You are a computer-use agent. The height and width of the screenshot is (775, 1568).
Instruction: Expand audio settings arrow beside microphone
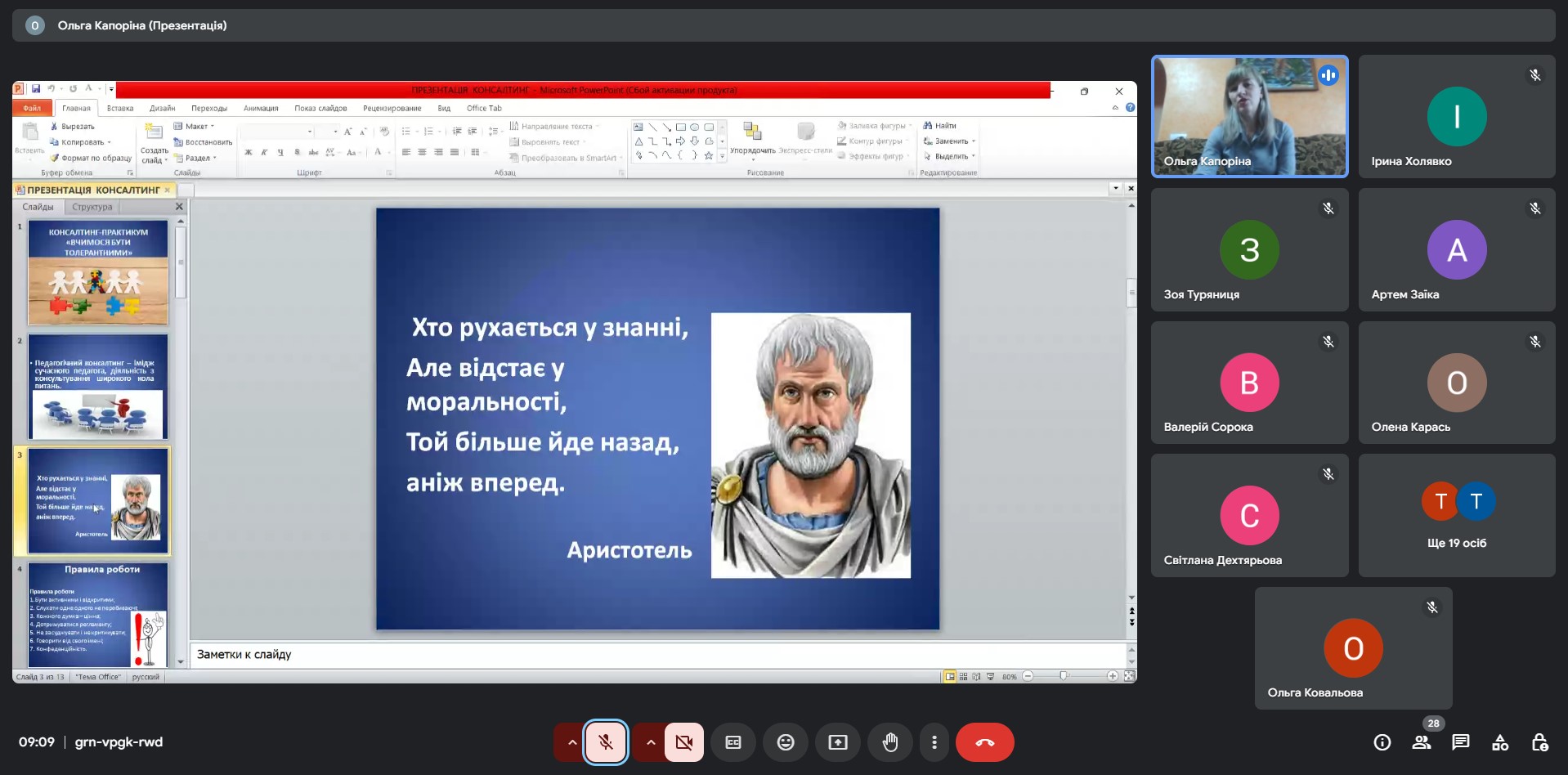click(x=571, y=742)
